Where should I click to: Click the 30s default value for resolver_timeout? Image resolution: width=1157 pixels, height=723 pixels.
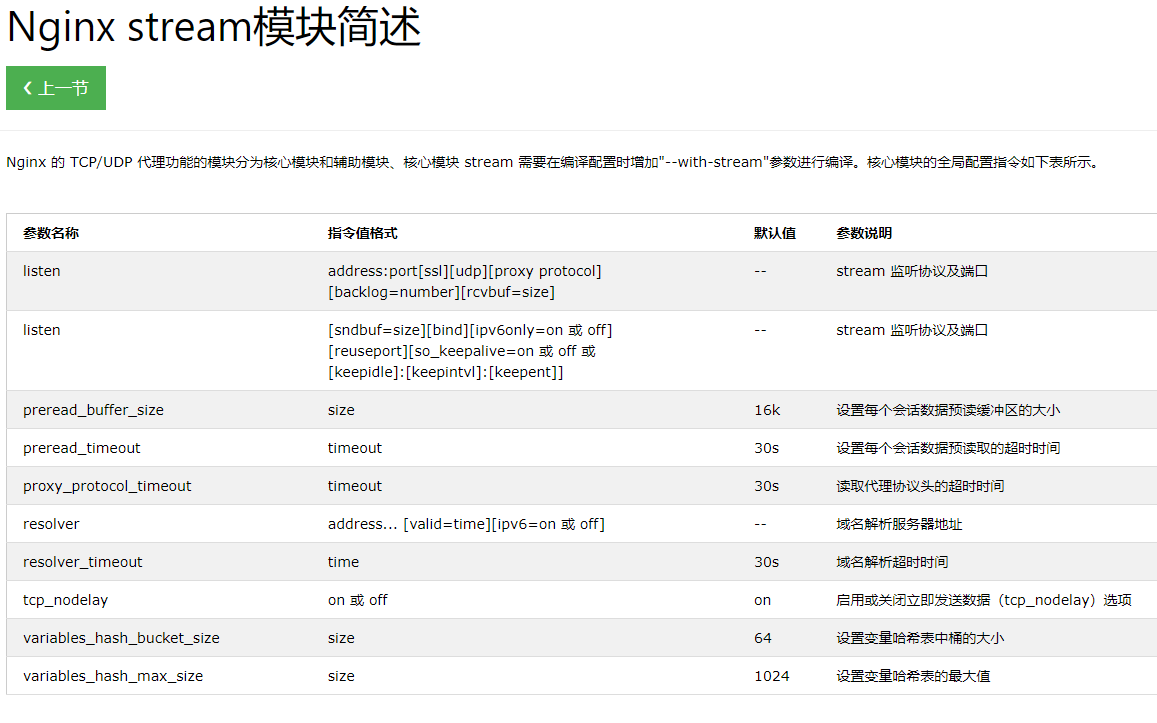[x=767, y=562]
